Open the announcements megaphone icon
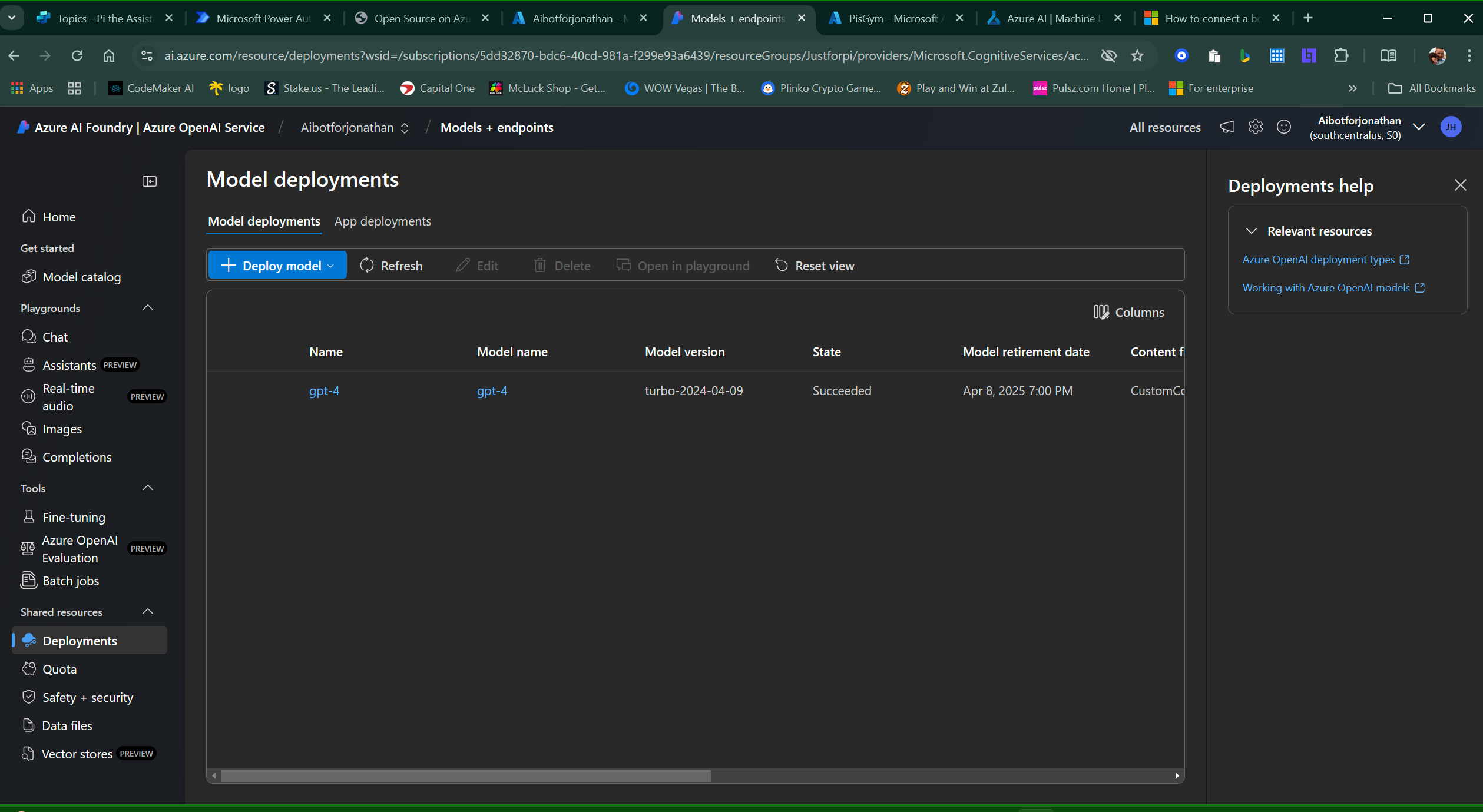1483x812 pixels. click(x=1227, y=127)
